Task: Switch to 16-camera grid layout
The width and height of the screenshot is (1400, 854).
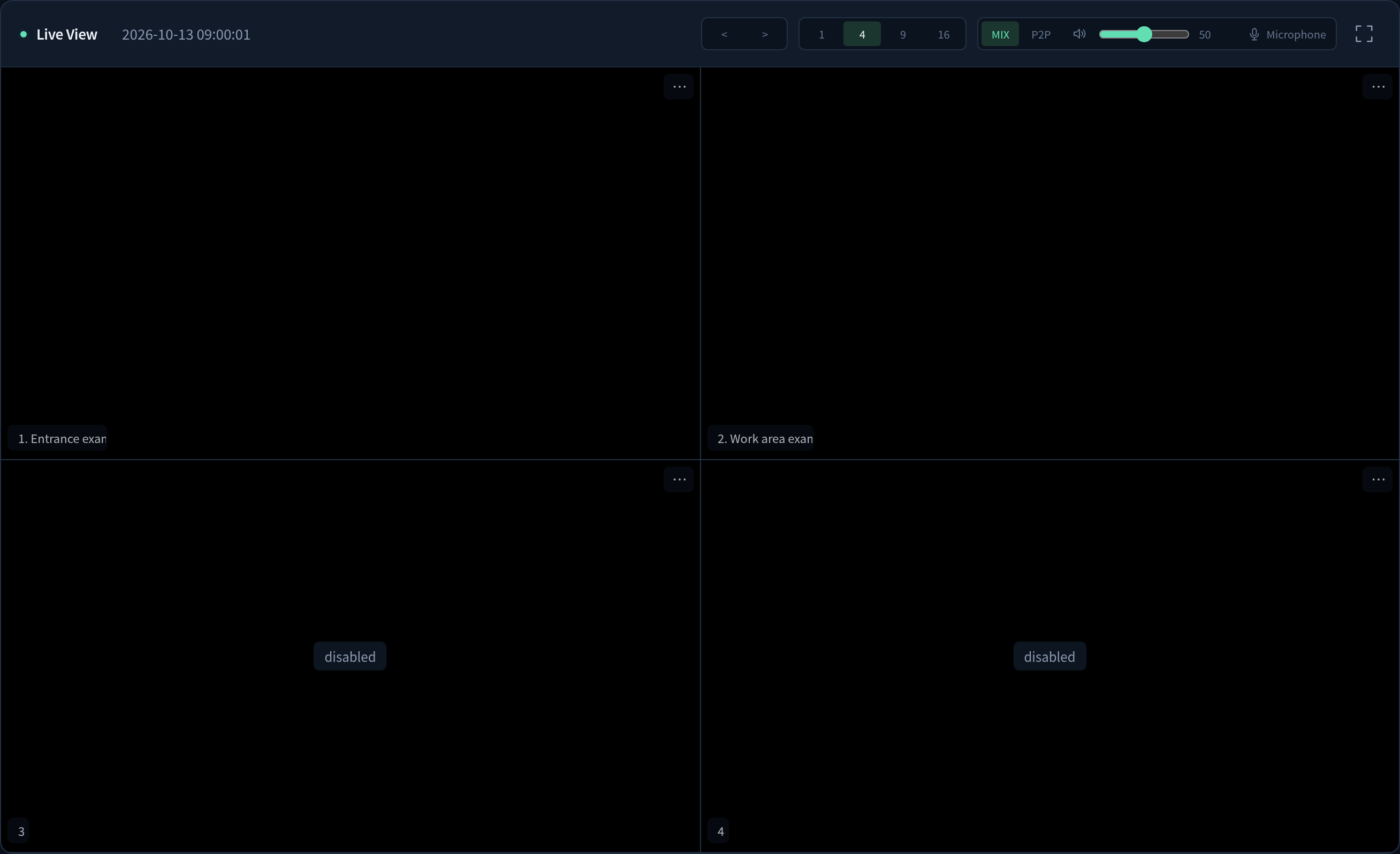Action: (943, 34)
